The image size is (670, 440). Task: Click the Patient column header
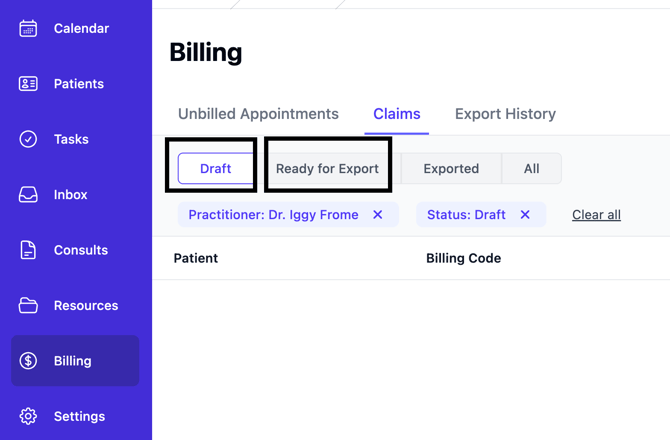pyautogui.click(x=196, y=258)
